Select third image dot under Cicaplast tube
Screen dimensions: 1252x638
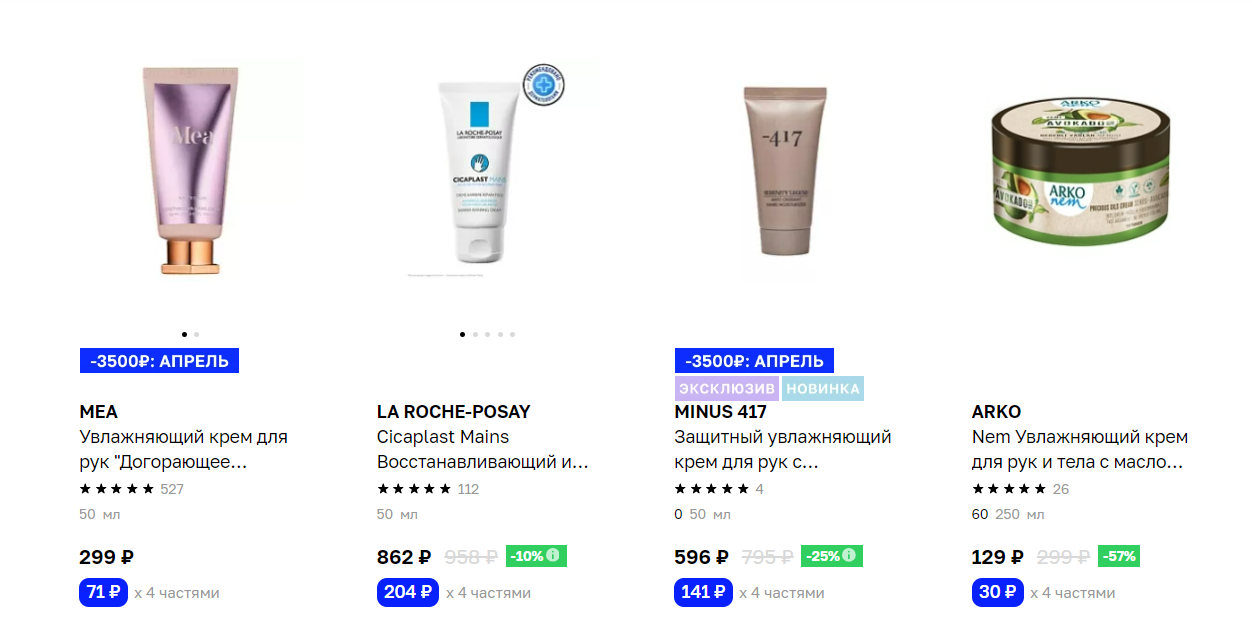pos(487,334)
